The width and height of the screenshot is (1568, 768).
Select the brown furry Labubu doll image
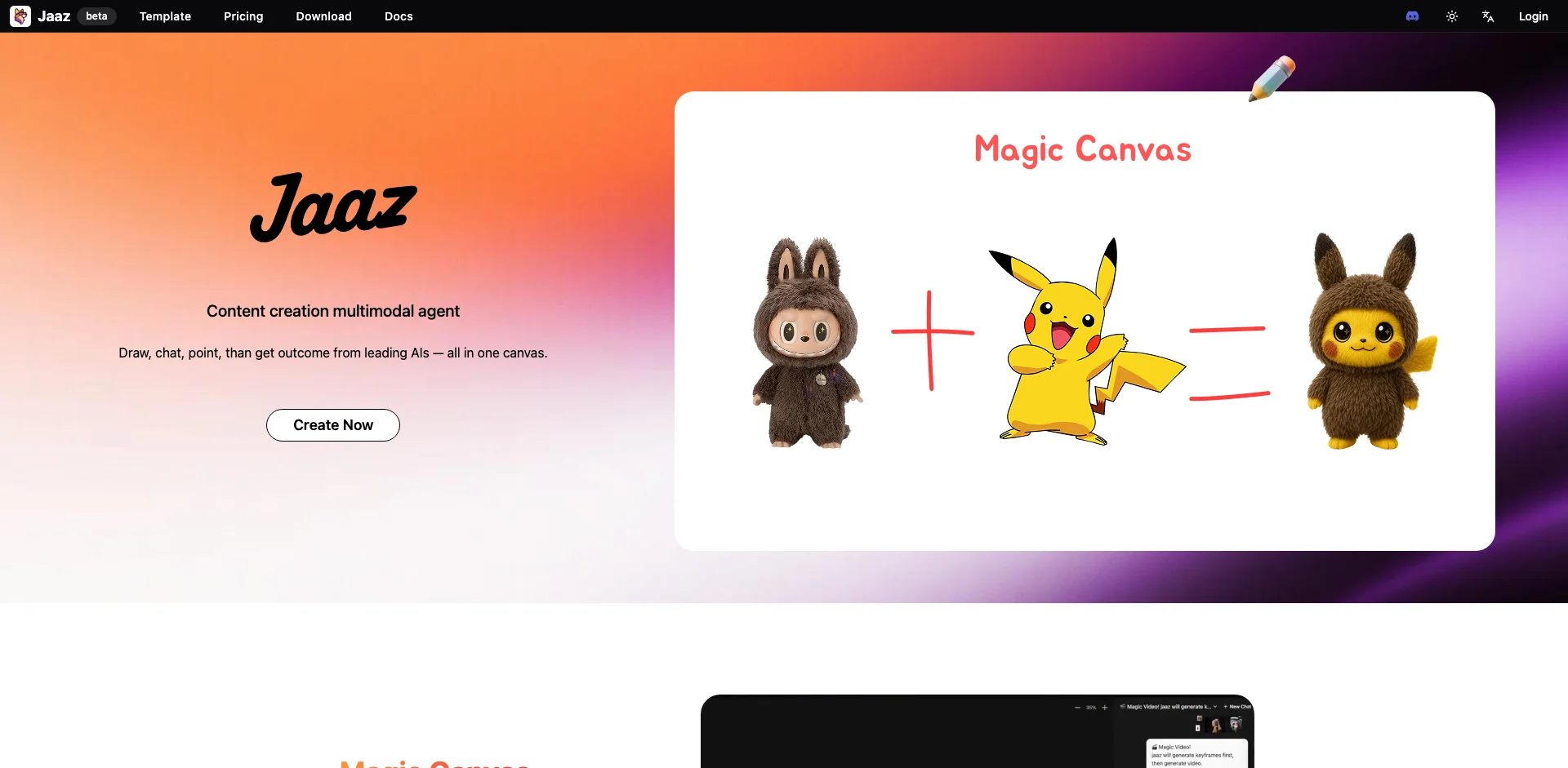coord(806,343)
